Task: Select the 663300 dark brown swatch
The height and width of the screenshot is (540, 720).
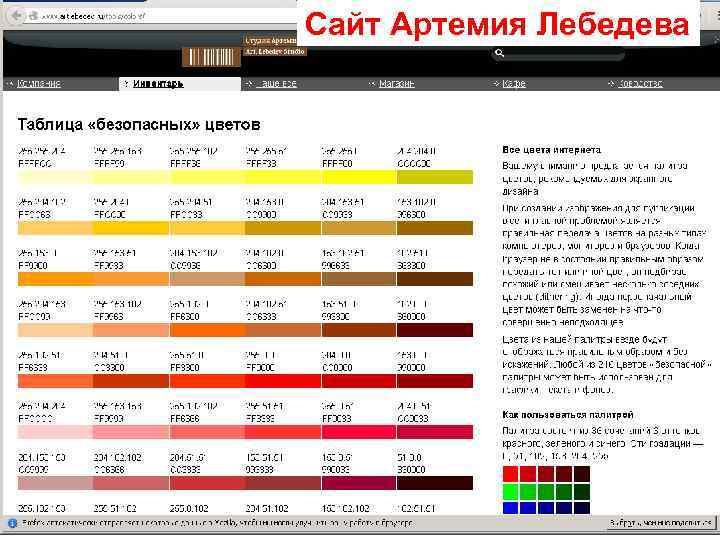Action: click(x=435, y=279)
